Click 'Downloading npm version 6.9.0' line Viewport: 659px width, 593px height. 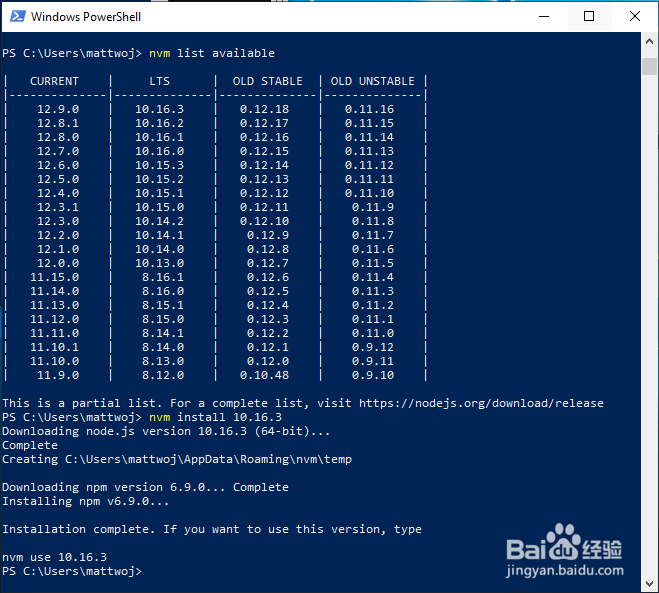(145, 488)
